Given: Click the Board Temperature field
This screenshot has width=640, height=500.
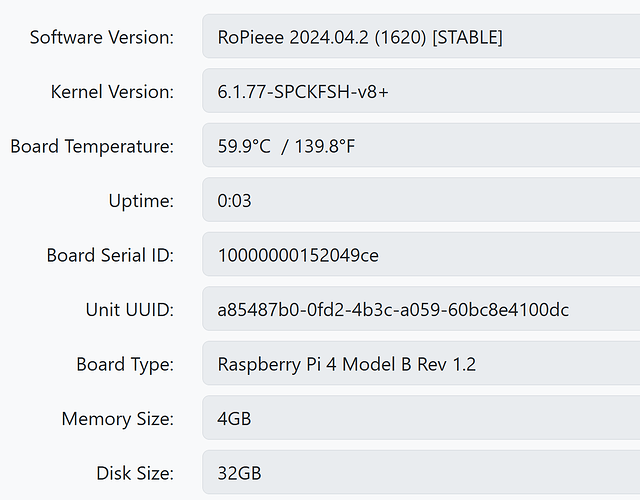Looking at the screenshot, I should coord(421,145).
